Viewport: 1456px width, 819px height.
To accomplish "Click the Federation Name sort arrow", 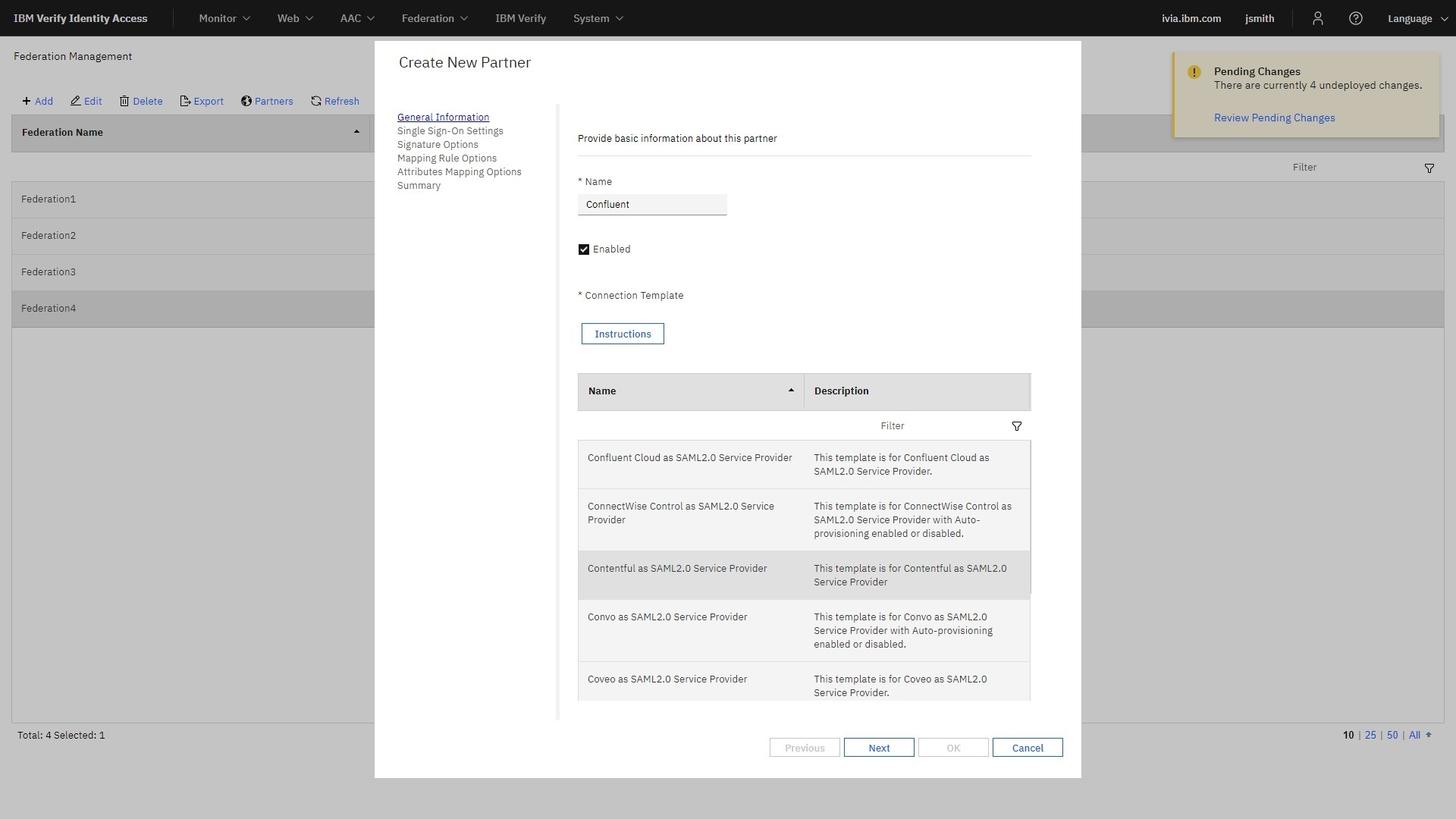I will (x=356, y=132).
